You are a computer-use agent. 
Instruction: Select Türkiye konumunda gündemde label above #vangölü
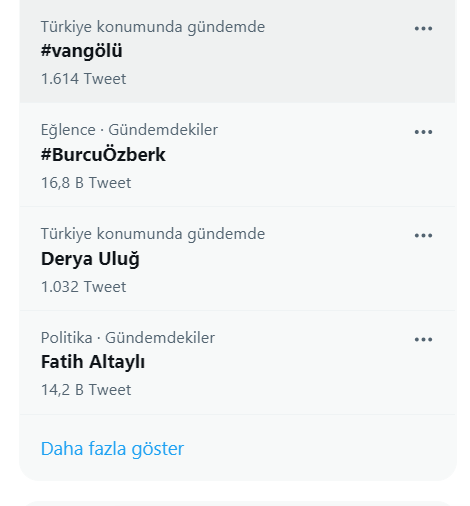click(153, 27)
